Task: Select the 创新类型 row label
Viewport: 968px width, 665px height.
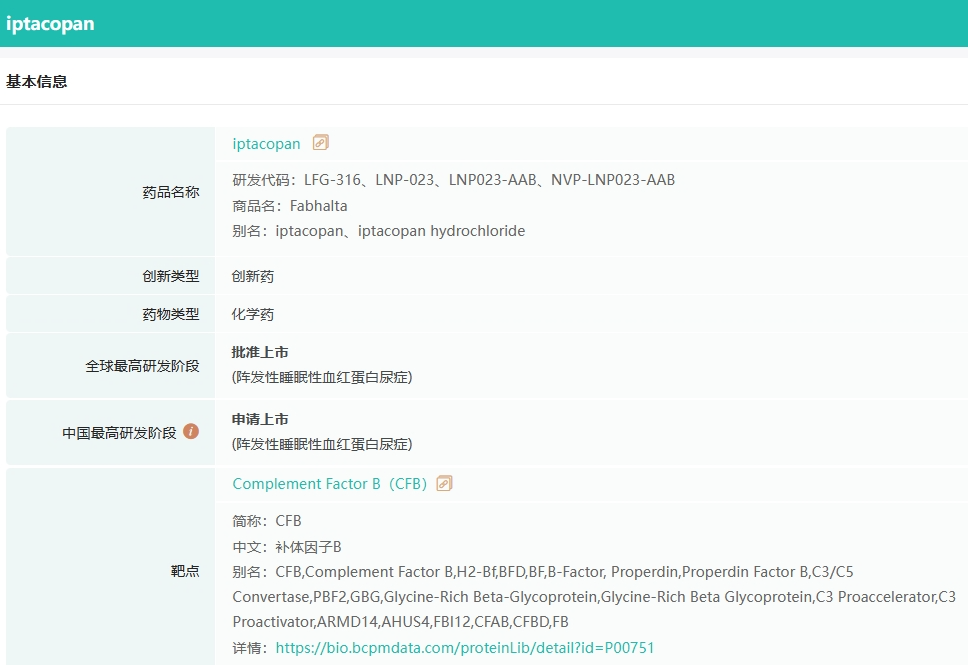Action: 171,276
